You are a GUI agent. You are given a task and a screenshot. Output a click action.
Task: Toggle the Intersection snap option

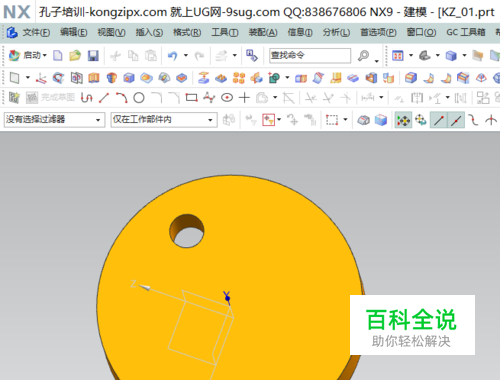tap(491, 120)
